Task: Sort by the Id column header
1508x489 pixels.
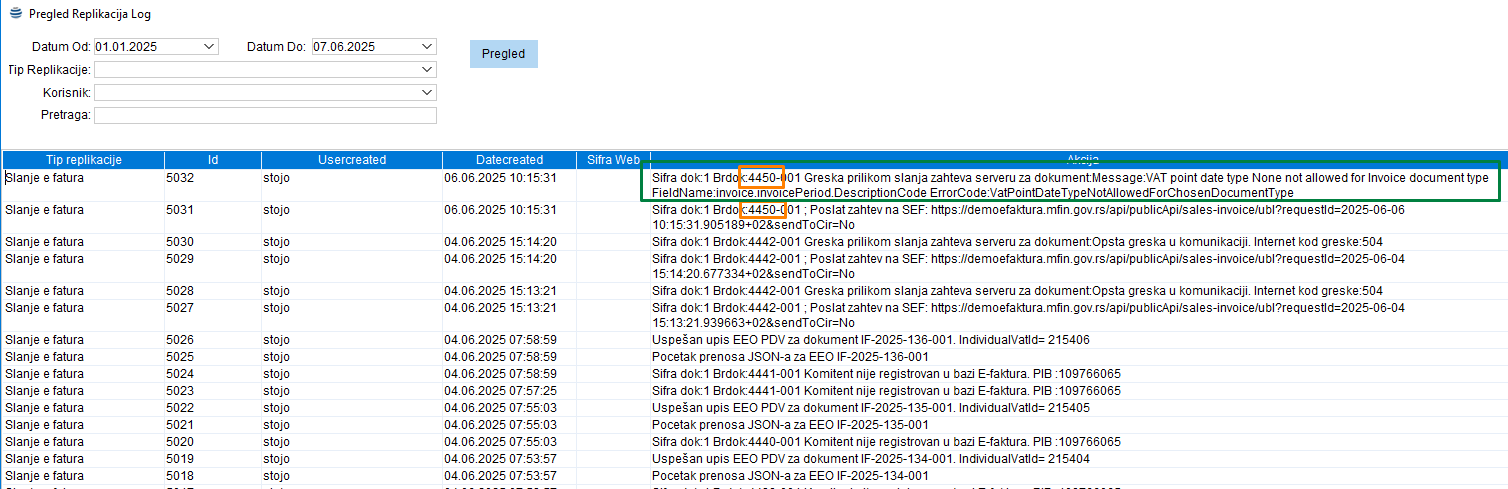Action: click(213, 160)
